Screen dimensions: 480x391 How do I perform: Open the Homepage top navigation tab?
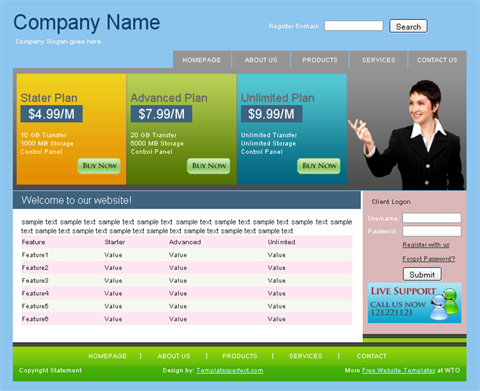pyautogui.click(x=202, y=60)
